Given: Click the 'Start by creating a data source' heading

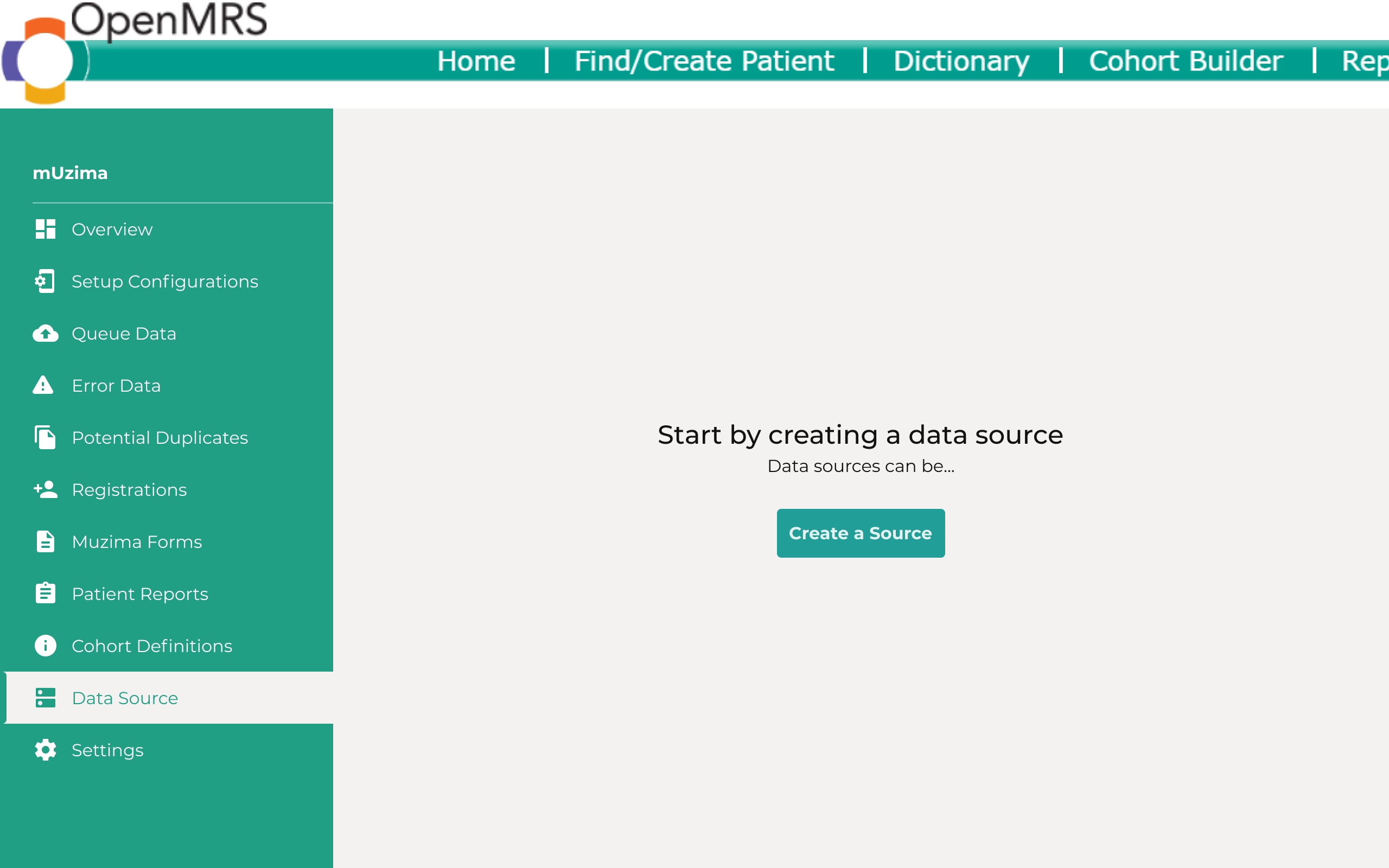Looking at the screenshot, I should [x=861, y=435].
